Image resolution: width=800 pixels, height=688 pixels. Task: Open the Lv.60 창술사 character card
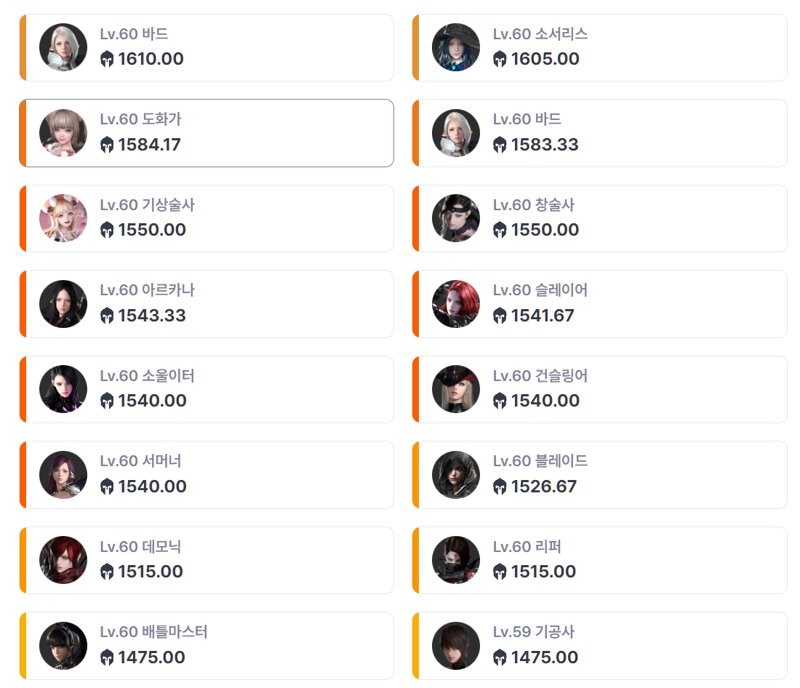600,218
